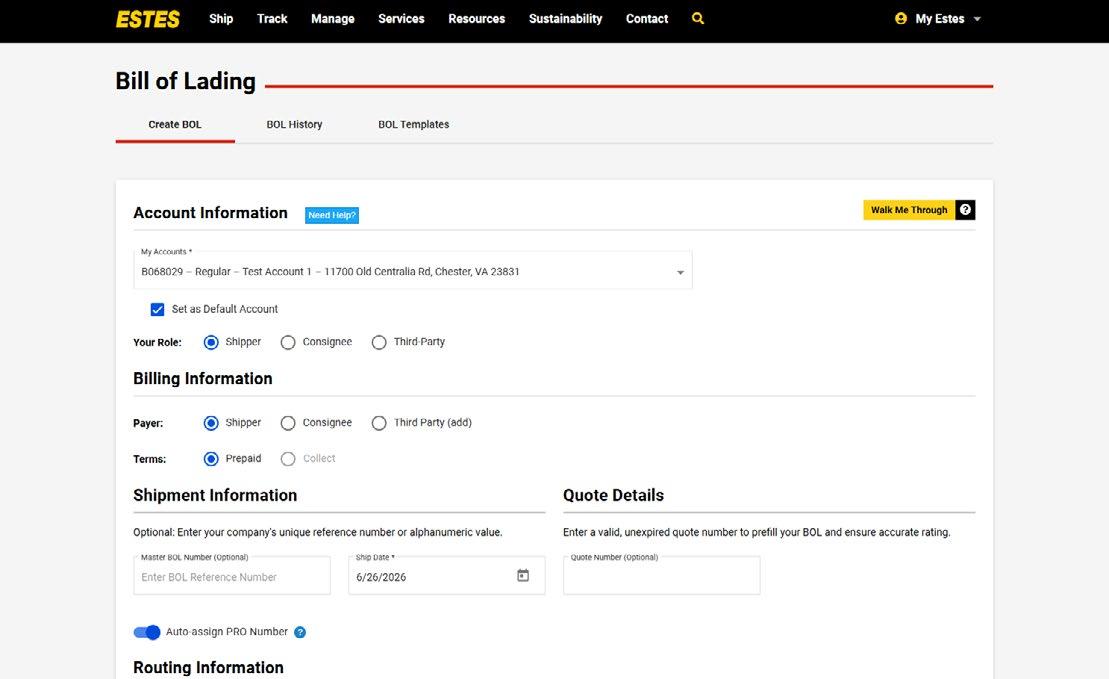Click the Master BOL Number field
Image resolution: width=1109 pixels, height=679 pixels.
point(232,576)
